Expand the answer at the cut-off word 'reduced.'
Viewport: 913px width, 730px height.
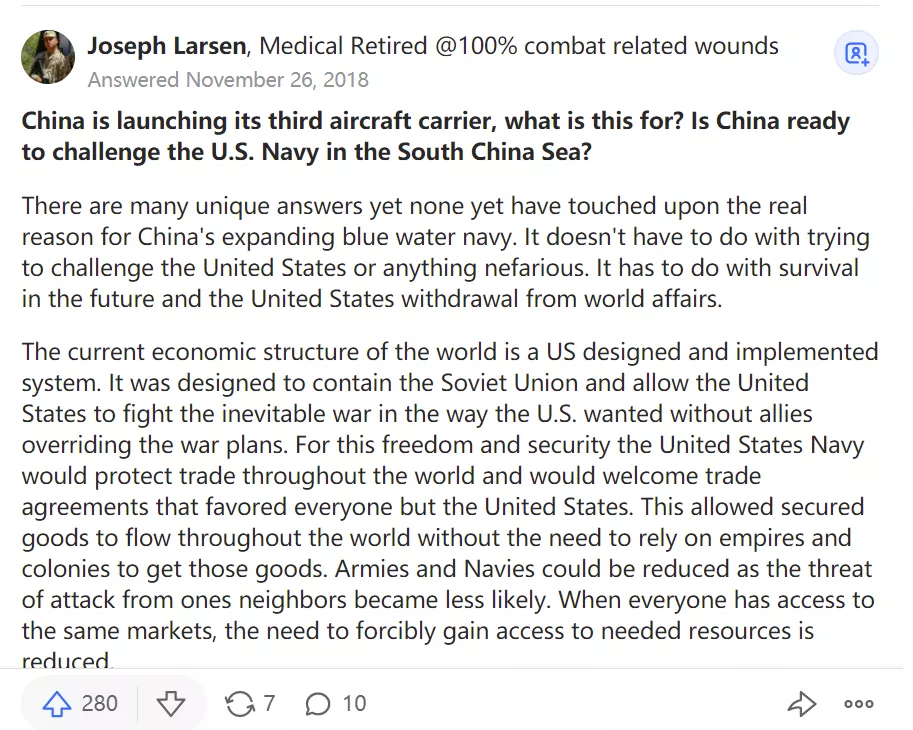tap(68, 661)
